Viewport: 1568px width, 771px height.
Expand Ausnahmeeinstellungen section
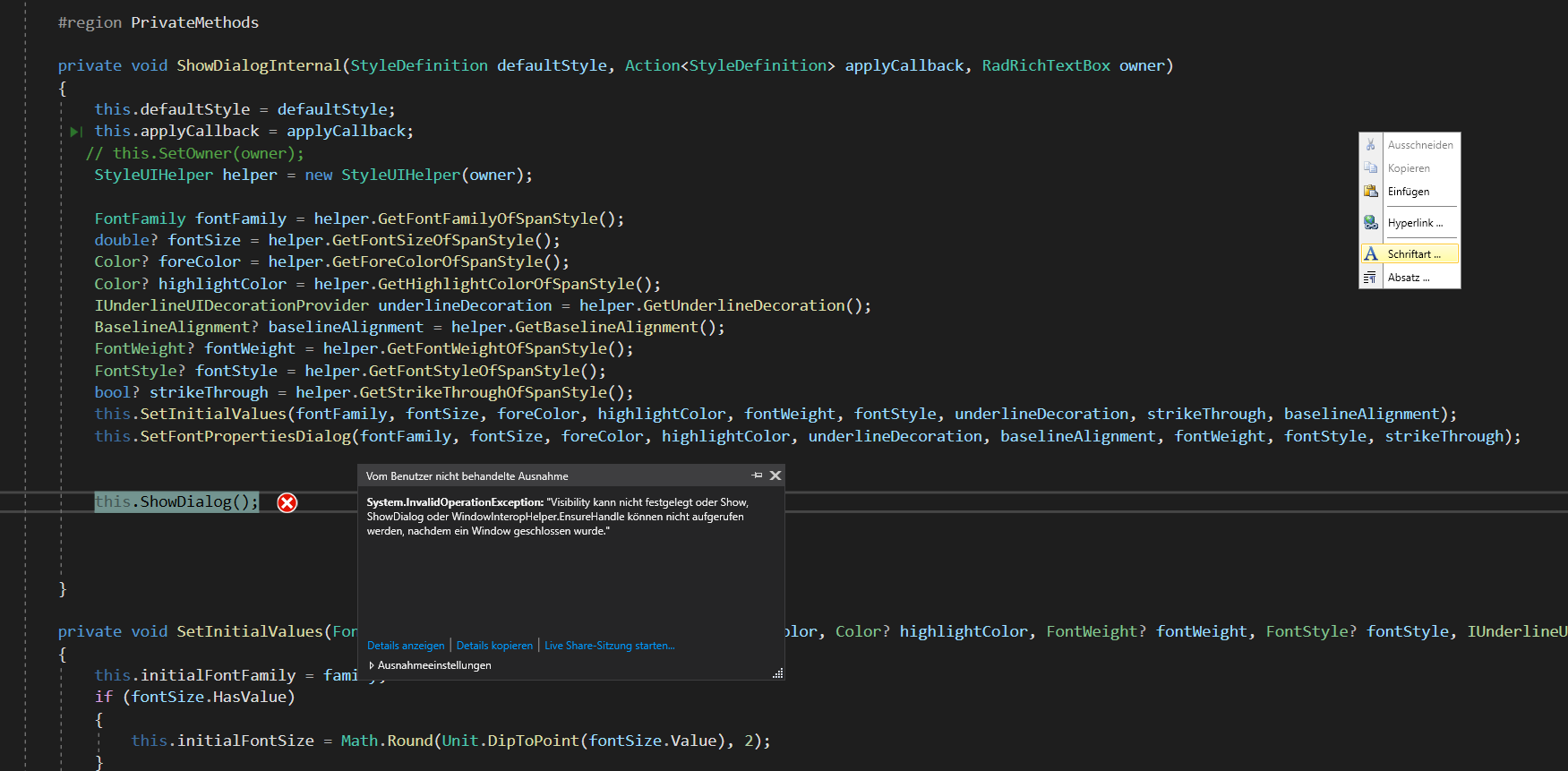click(x=430, y=665)
